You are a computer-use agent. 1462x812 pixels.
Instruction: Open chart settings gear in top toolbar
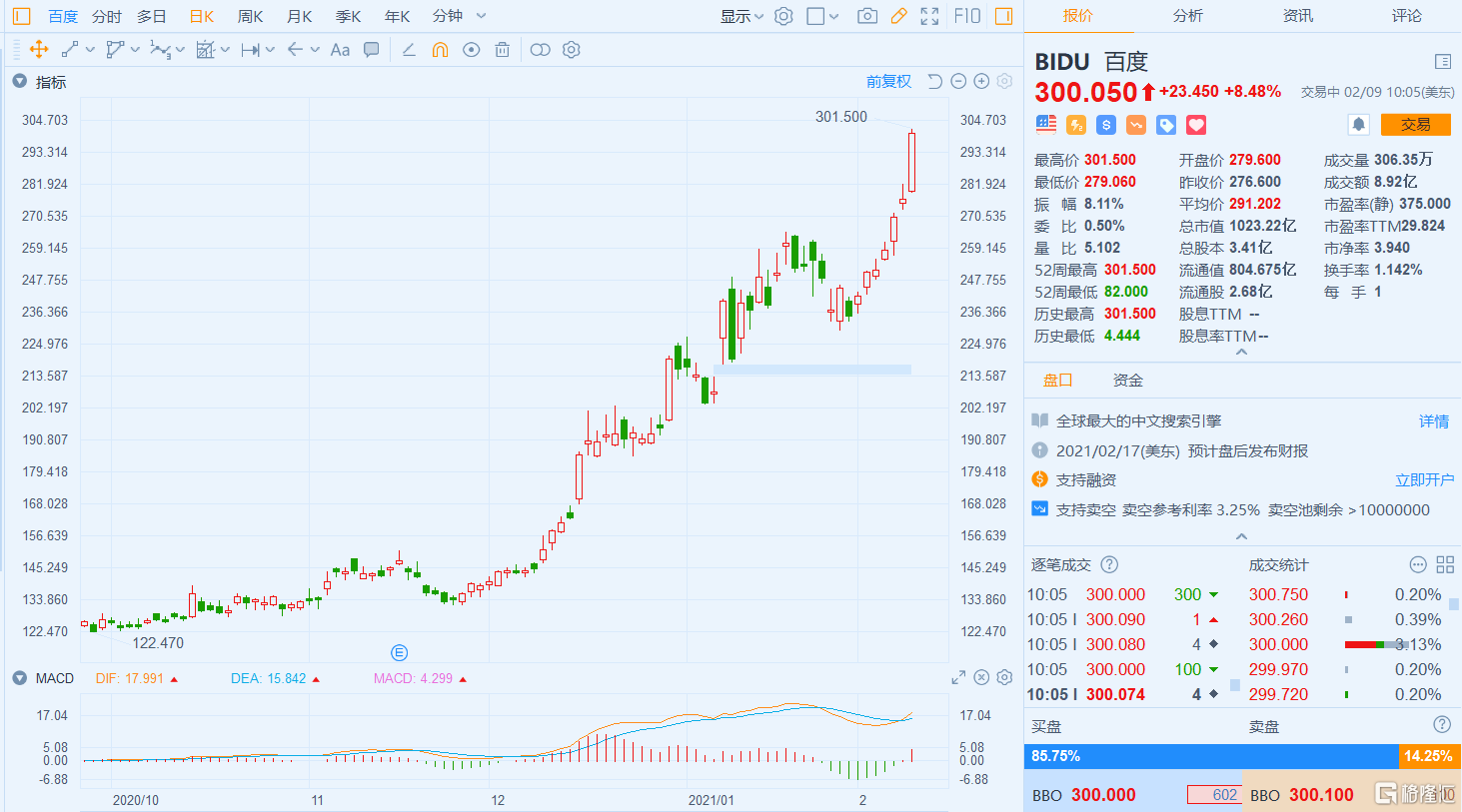click(x=783, y=16)
